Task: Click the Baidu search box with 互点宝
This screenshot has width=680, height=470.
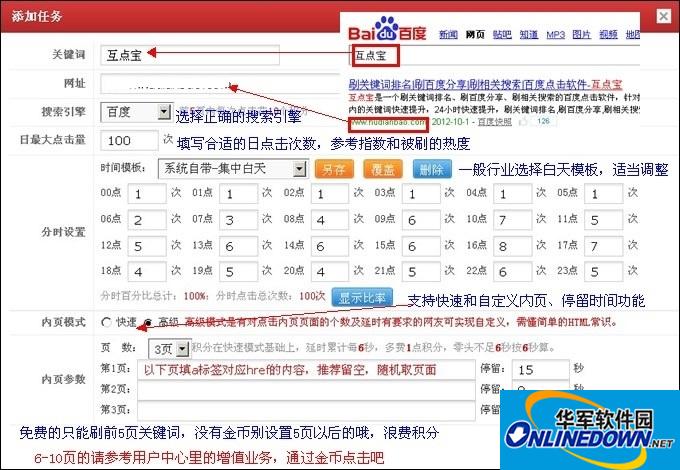Action: point(494,55)
